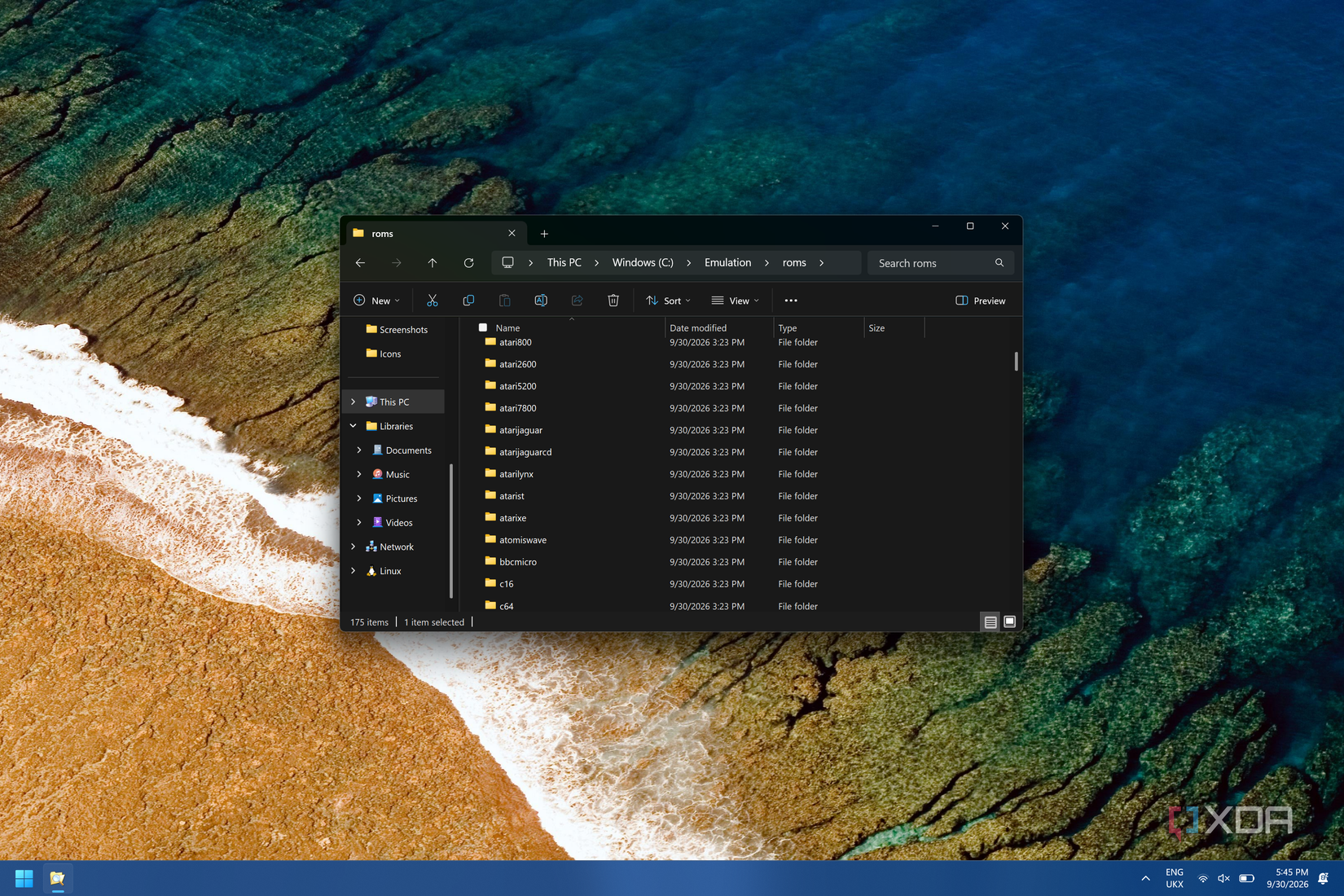Click the Cut scissors icon
Image resolution: width=1344 pixels, height=896 pixels.
coord(432,301)
